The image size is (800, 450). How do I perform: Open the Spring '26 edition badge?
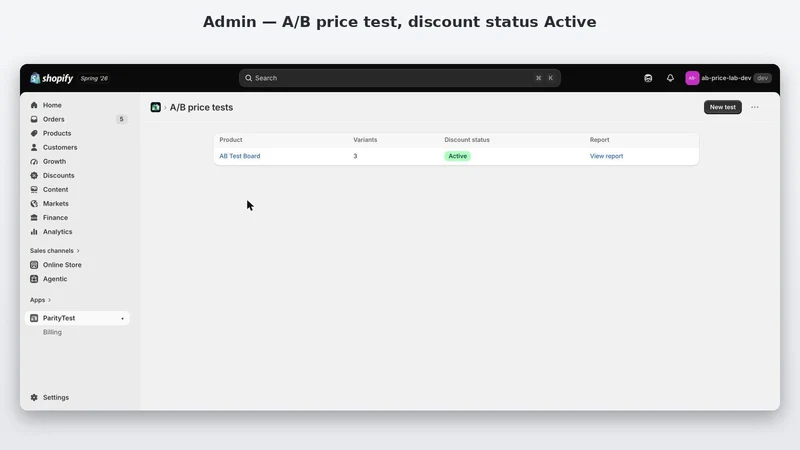[94, 78]
